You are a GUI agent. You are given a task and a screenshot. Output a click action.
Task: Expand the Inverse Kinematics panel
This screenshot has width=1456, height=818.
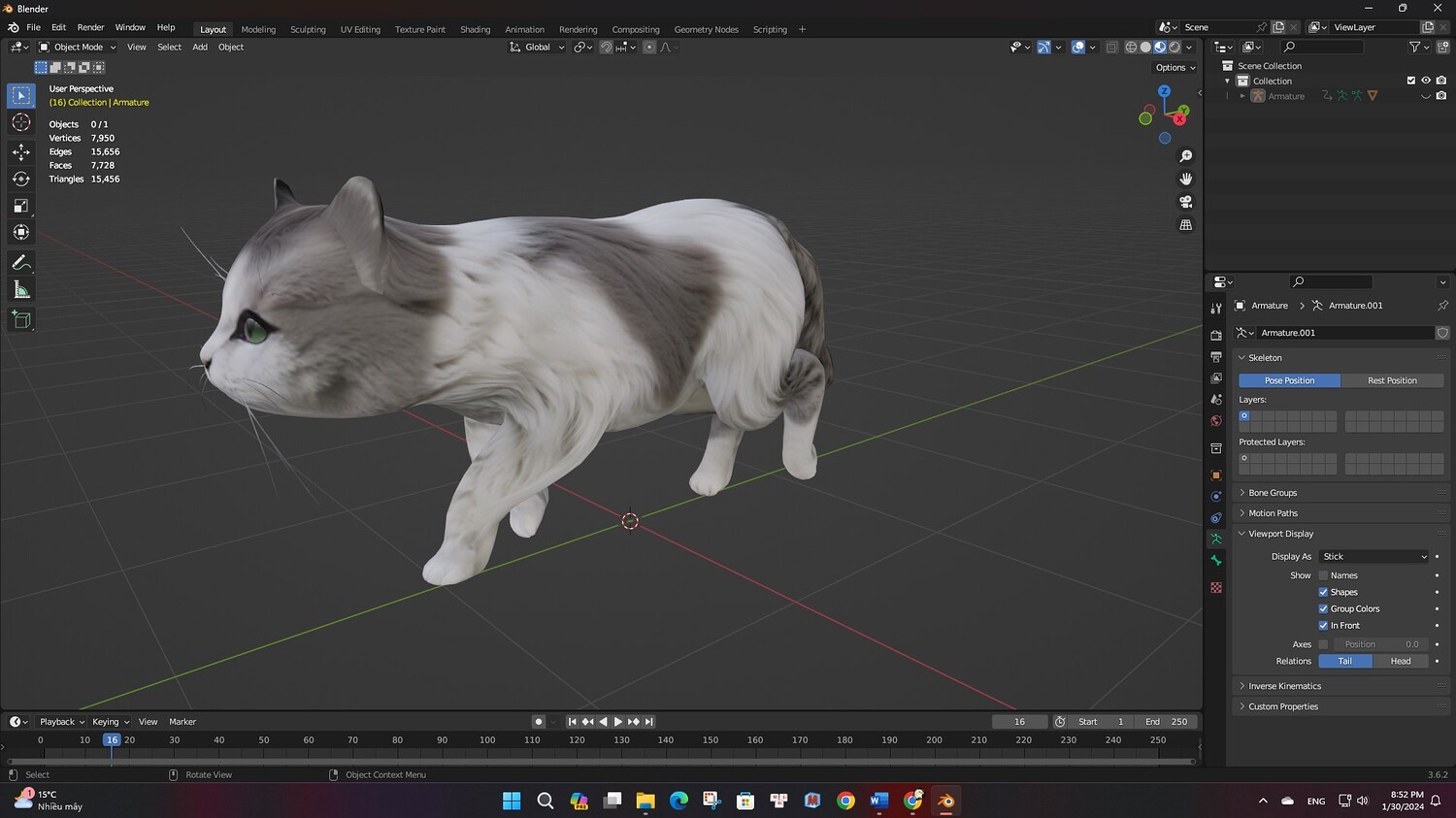(x=1284, y=686)
